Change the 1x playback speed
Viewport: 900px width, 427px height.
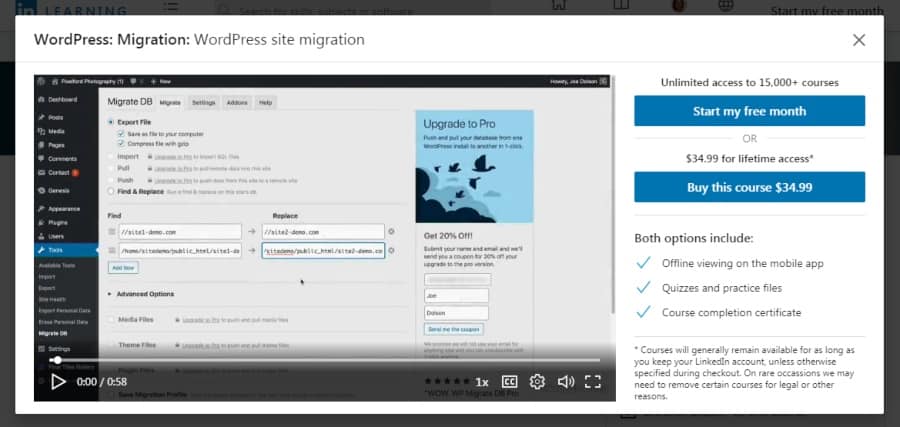coord(482,382)
